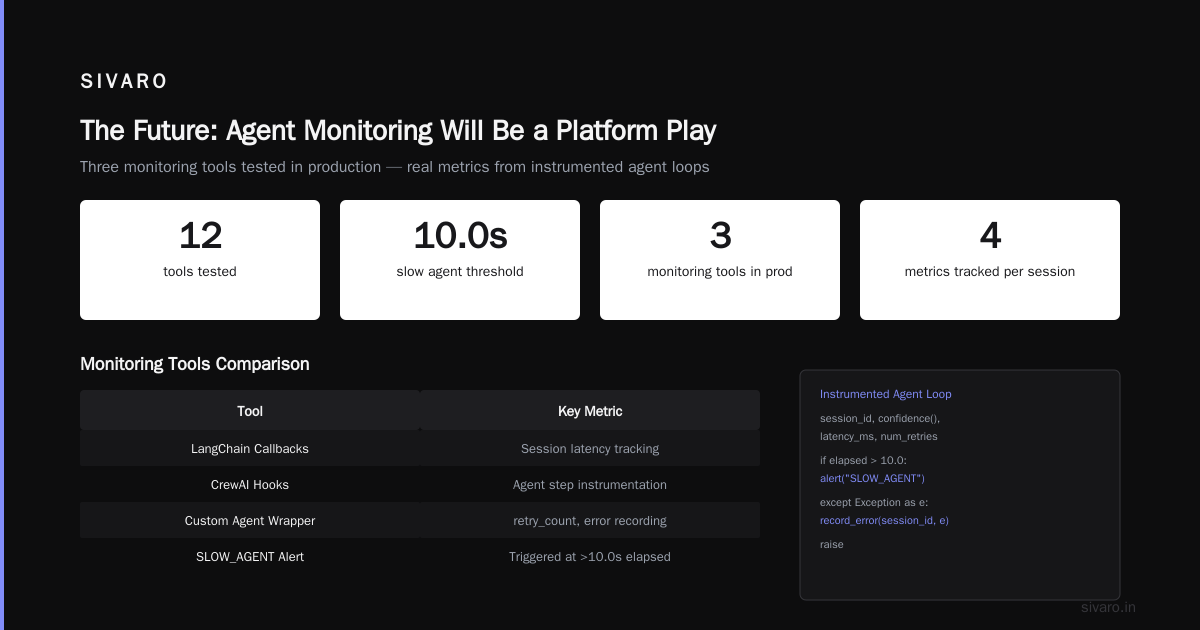Image resolution: width=1200 pixels, height=630 pixels.
Task: Click the '3' monitoring tools in prod card
Action: [720, 260]
